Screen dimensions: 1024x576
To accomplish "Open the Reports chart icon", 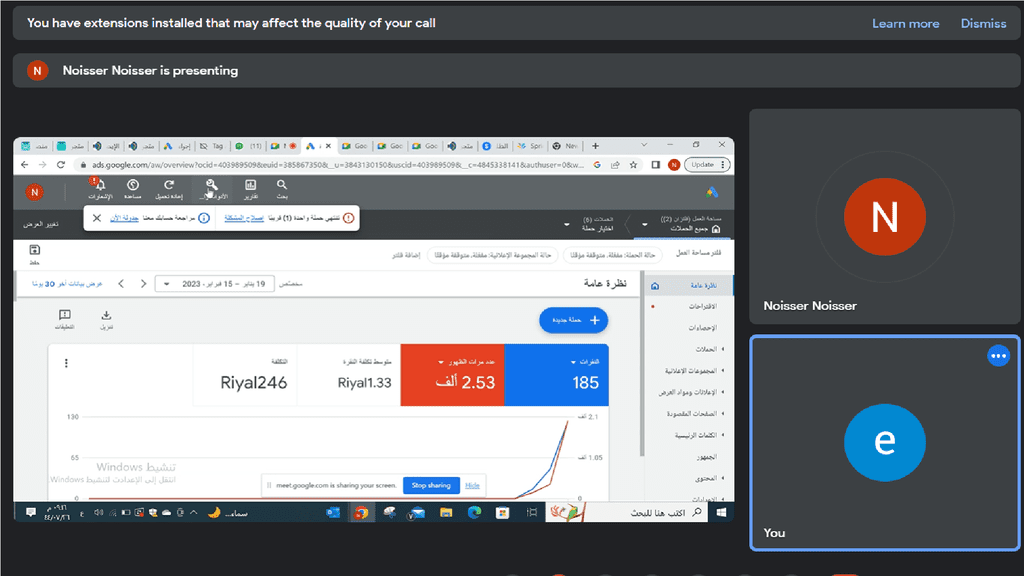I will [250, 185].
